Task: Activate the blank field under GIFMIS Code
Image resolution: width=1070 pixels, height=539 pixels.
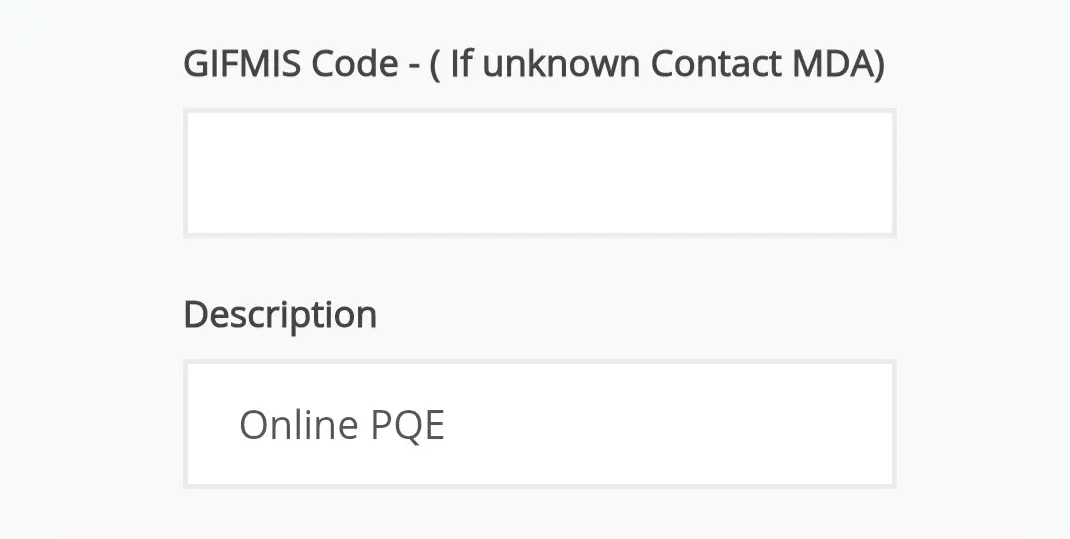Action: [x=539, y=173]
